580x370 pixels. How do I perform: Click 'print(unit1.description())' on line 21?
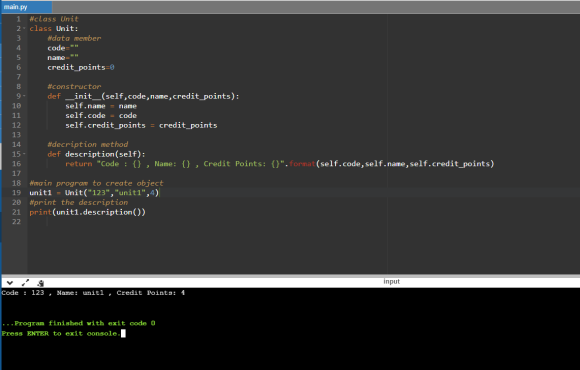pyautogui.click(x=88, y=212)
